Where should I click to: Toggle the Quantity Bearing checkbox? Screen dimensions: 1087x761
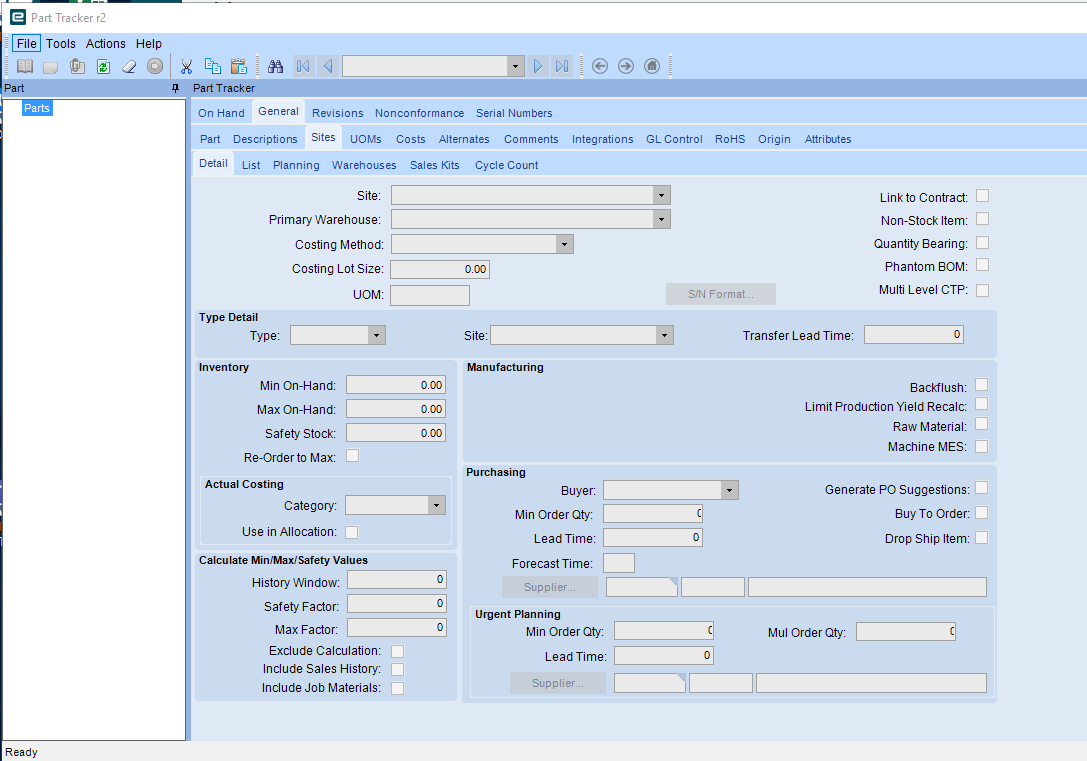[x=982, y=243]
